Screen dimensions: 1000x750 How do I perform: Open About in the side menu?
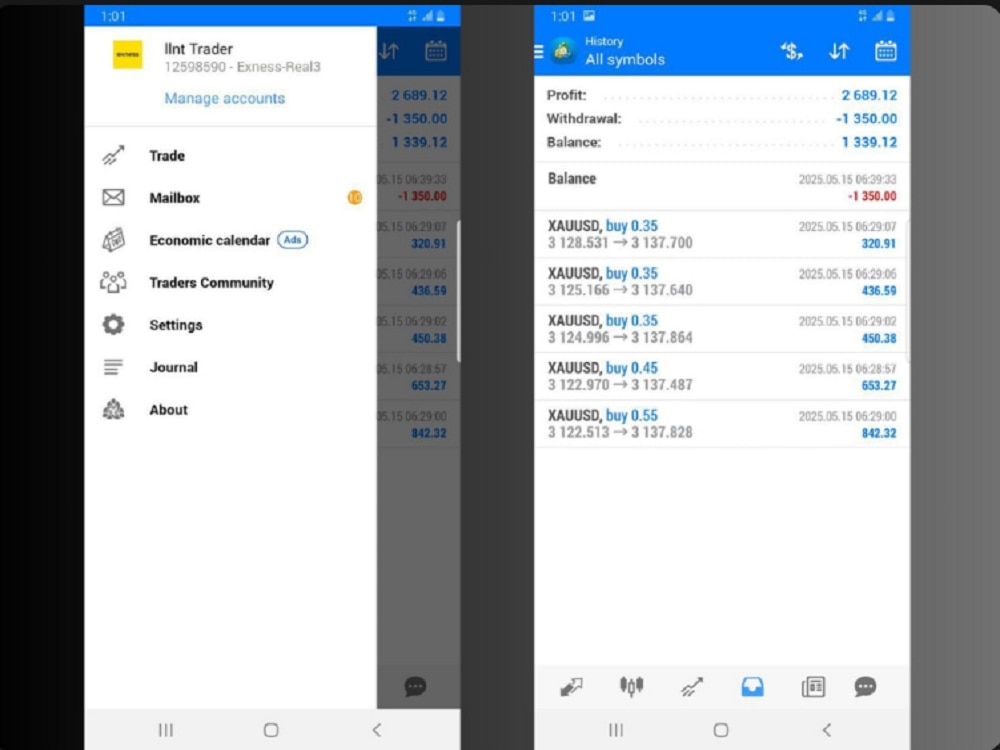(x=230, y=409)
